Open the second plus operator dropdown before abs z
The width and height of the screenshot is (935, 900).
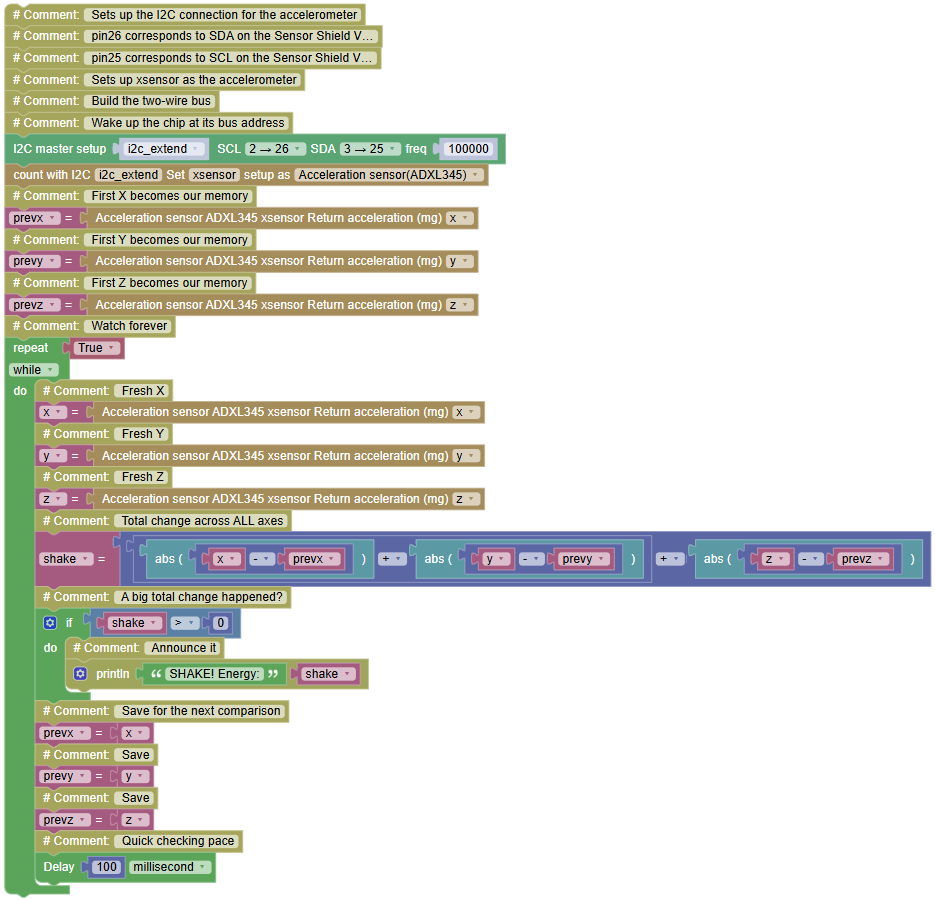[x=670, y=559]
